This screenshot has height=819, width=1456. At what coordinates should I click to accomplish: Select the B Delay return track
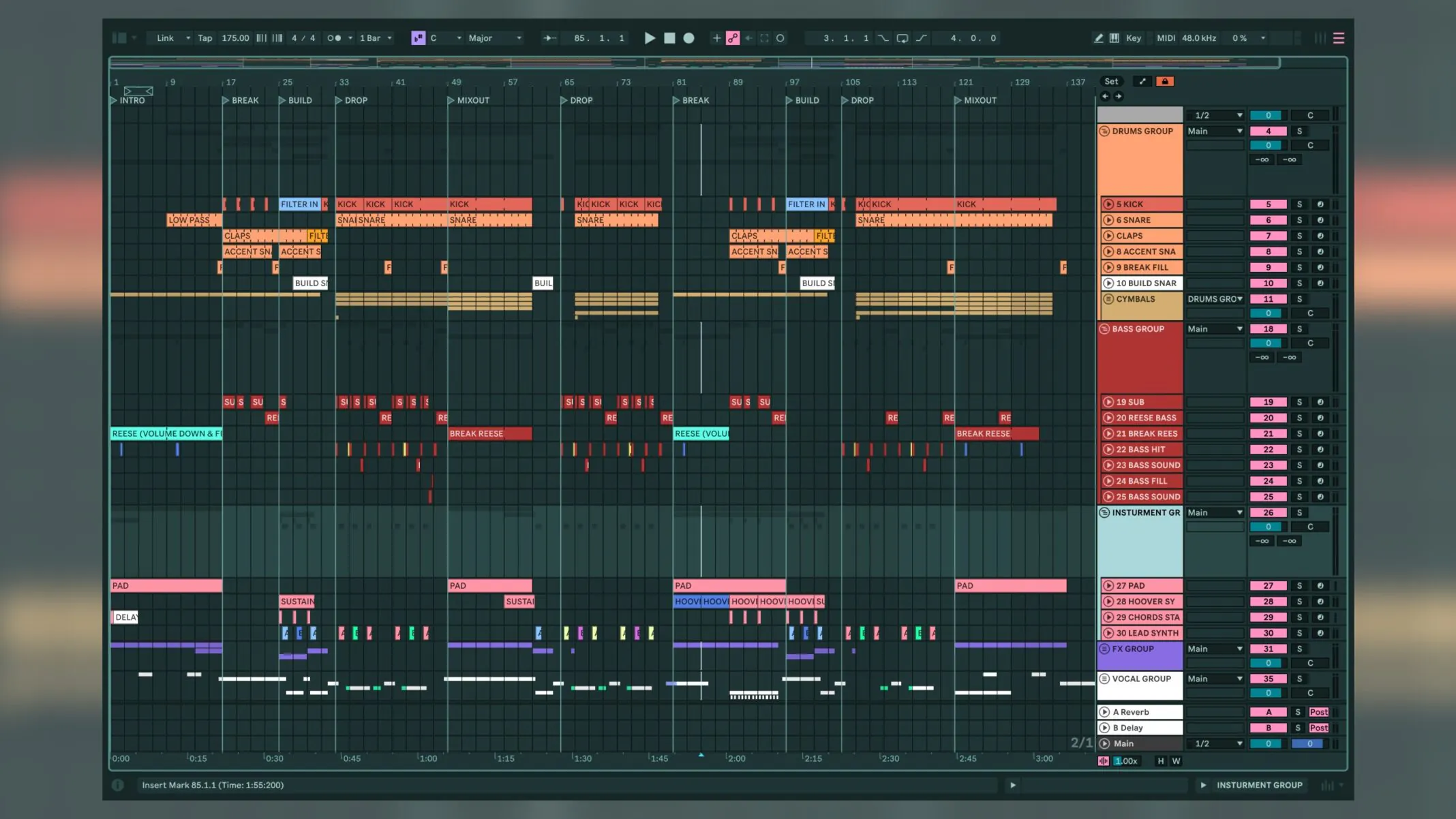click(x=1140, y=728)
